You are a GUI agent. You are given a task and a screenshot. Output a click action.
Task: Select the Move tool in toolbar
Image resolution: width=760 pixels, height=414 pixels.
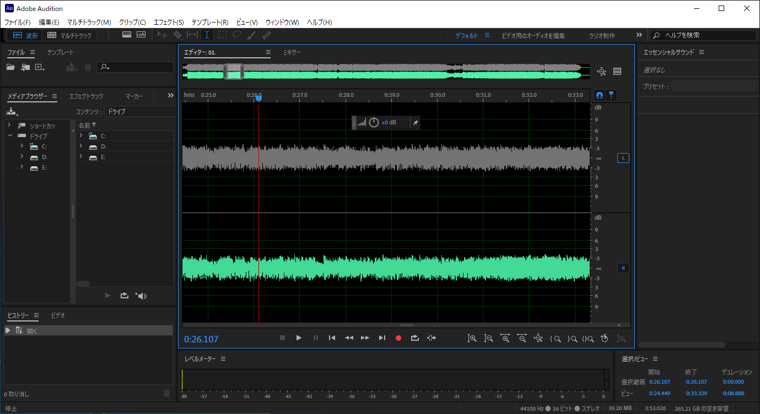click(162, 35)
